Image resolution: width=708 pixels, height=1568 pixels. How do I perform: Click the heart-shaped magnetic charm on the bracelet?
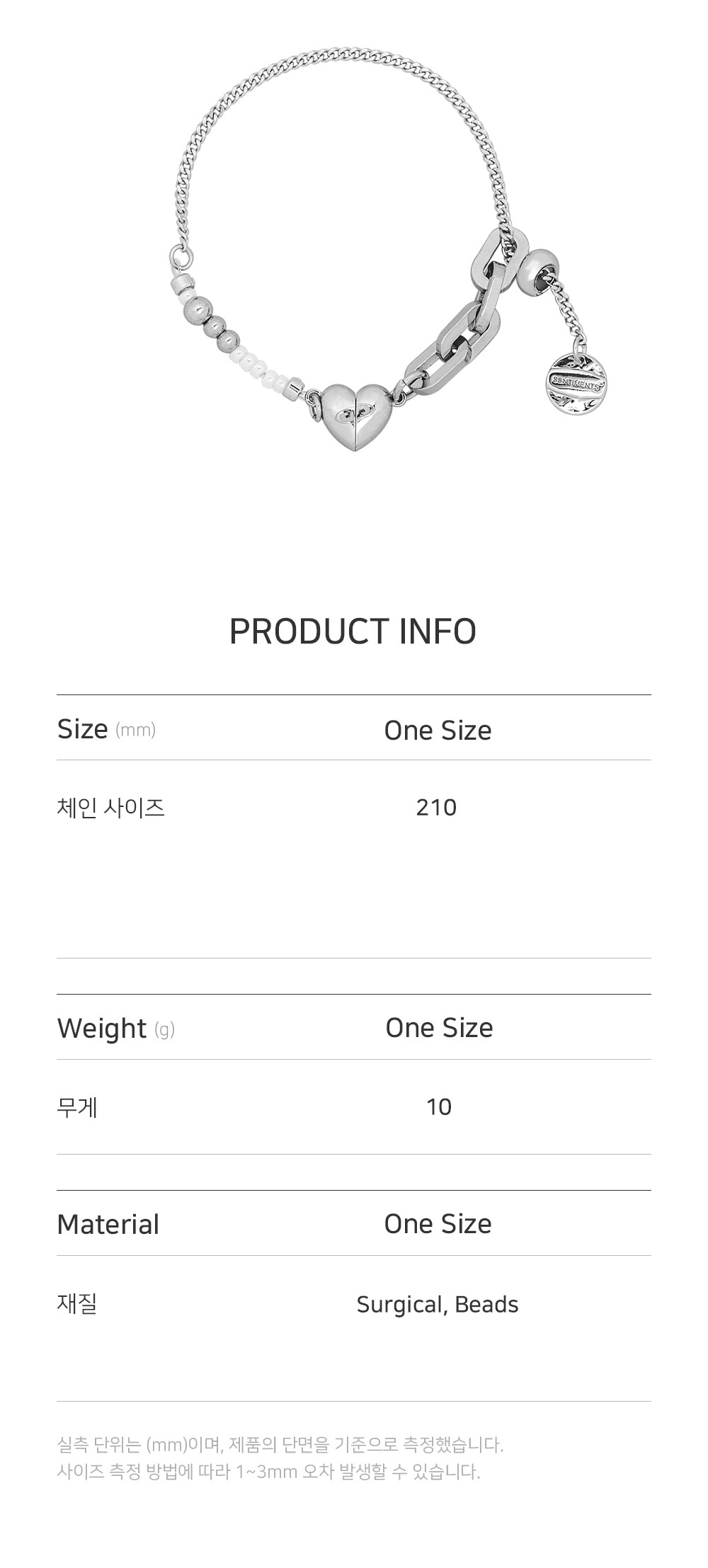pos(354,413)
